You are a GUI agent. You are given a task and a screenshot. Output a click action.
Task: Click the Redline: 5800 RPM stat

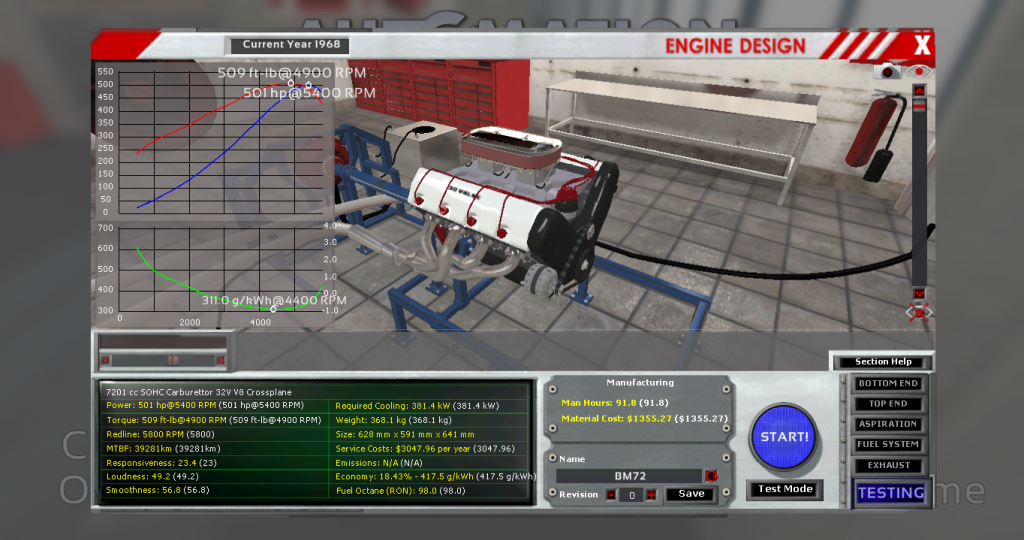[160, 434]
